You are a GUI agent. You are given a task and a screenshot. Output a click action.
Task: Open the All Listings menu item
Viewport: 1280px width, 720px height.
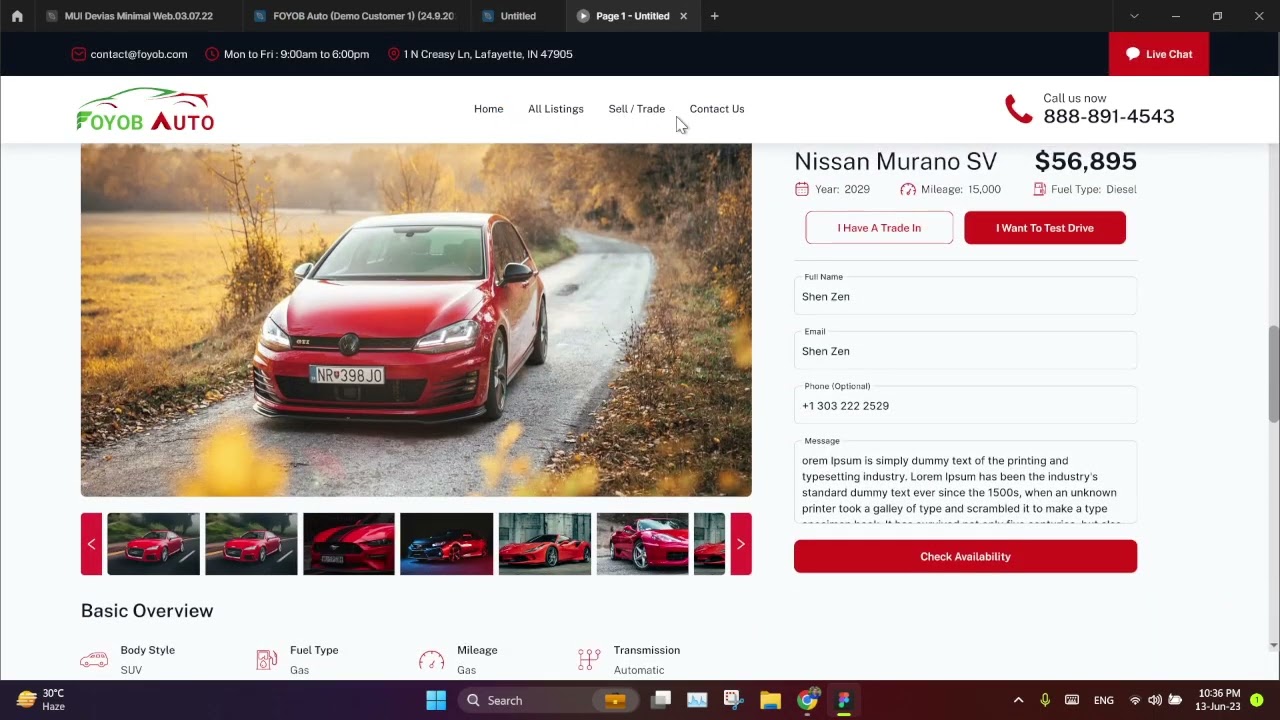click(556, 109)
